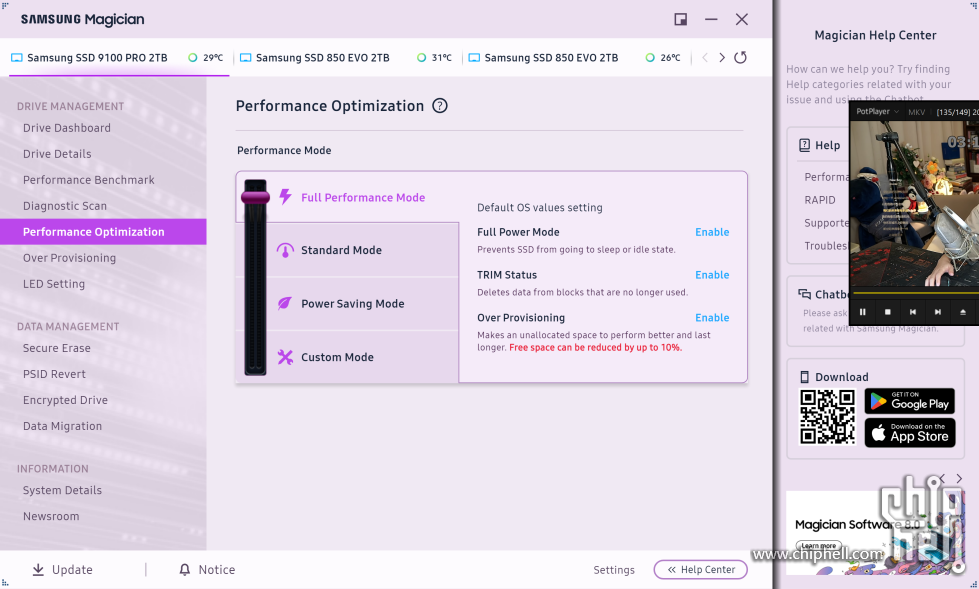The image size is (979, 589).
Task: Open System Details in sidebar
Action: pyautogui.click(x=62, y=490)
